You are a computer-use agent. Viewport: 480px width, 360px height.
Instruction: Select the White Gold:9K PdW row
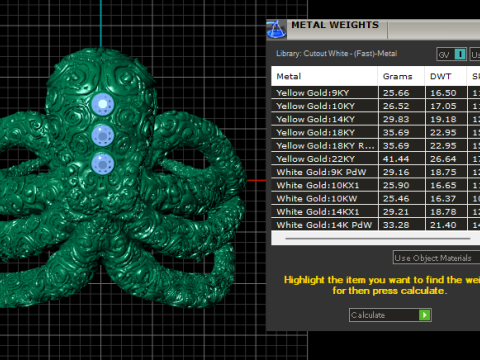(376, 172)
